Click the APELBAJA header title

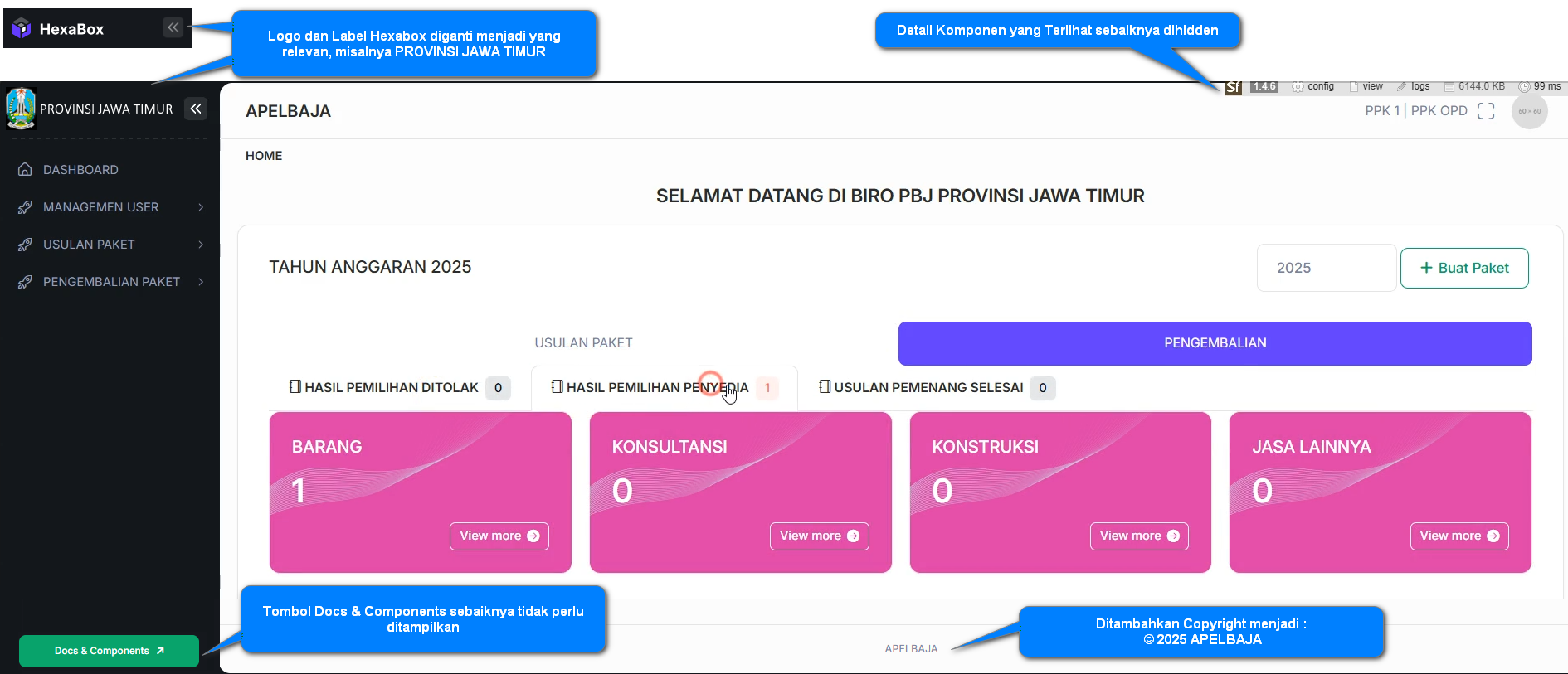coord(288,111)
